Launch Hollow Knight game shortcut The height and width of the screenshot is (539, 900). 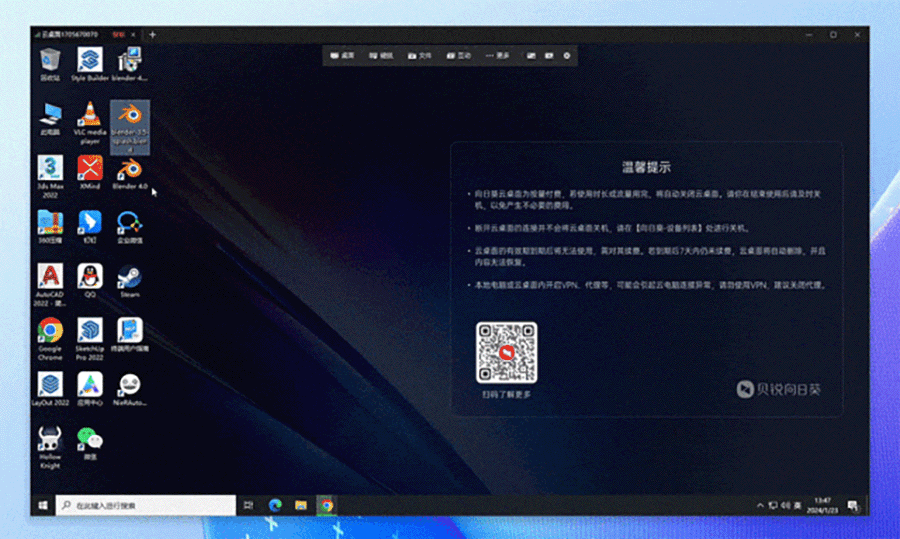(51, 447)
